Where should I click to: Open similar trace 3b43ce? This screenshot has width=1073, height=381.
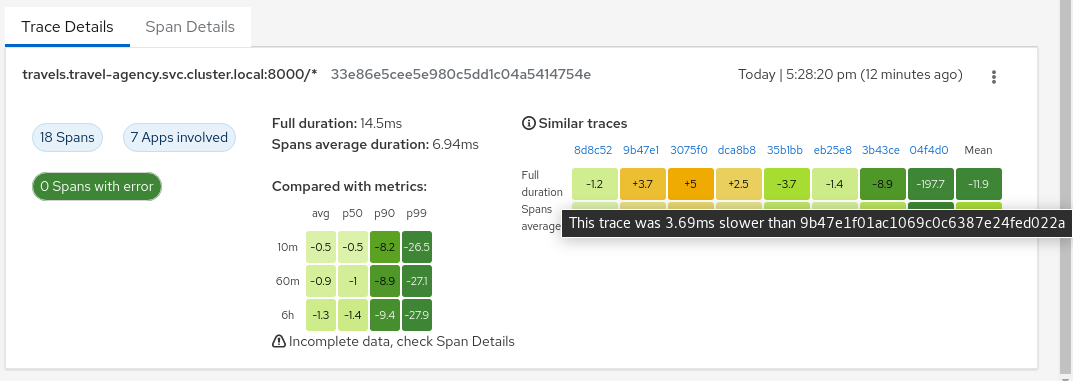[881, 150]
